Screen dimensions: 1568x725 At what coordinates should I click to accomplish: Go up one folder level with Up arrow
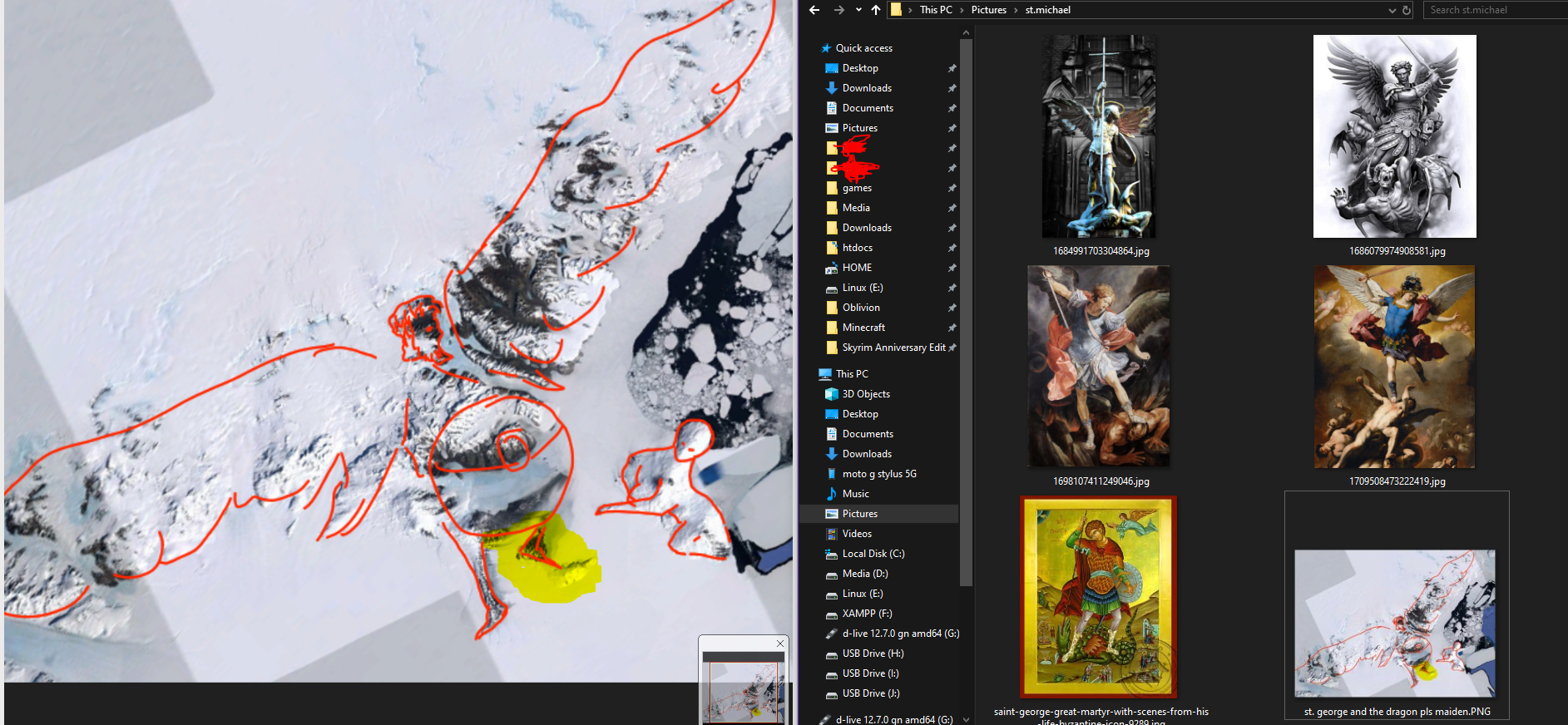click(x=876, y=10)
